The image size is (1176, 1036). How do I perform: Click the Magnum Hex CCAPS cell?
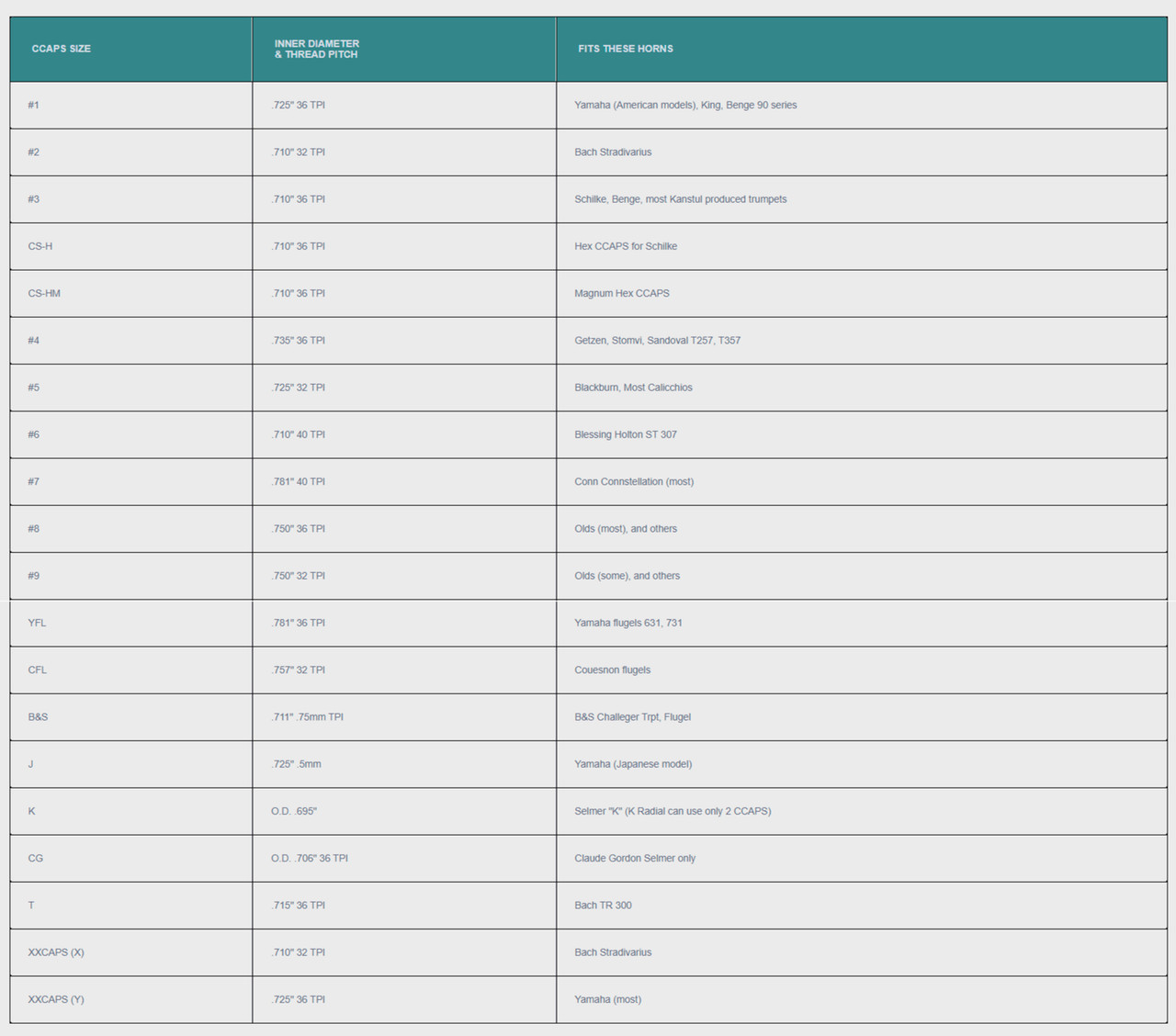[862, 294]
